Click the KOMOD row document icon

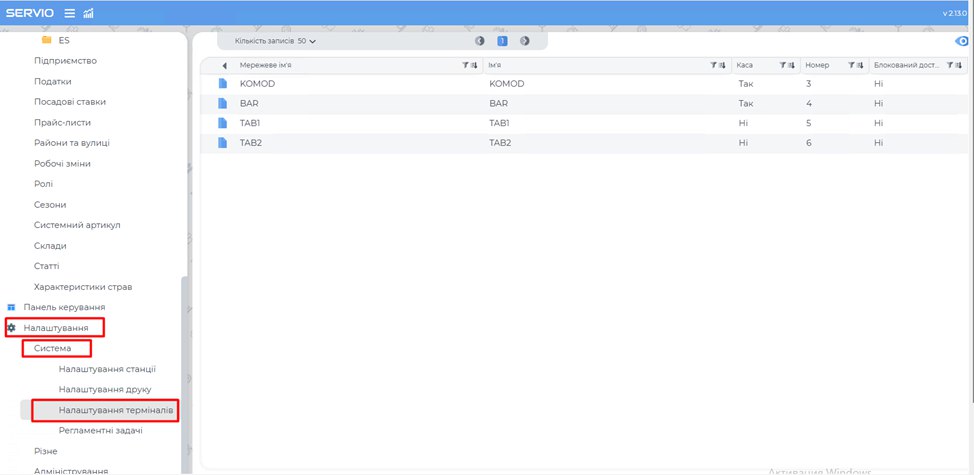[x=223, y=84]
